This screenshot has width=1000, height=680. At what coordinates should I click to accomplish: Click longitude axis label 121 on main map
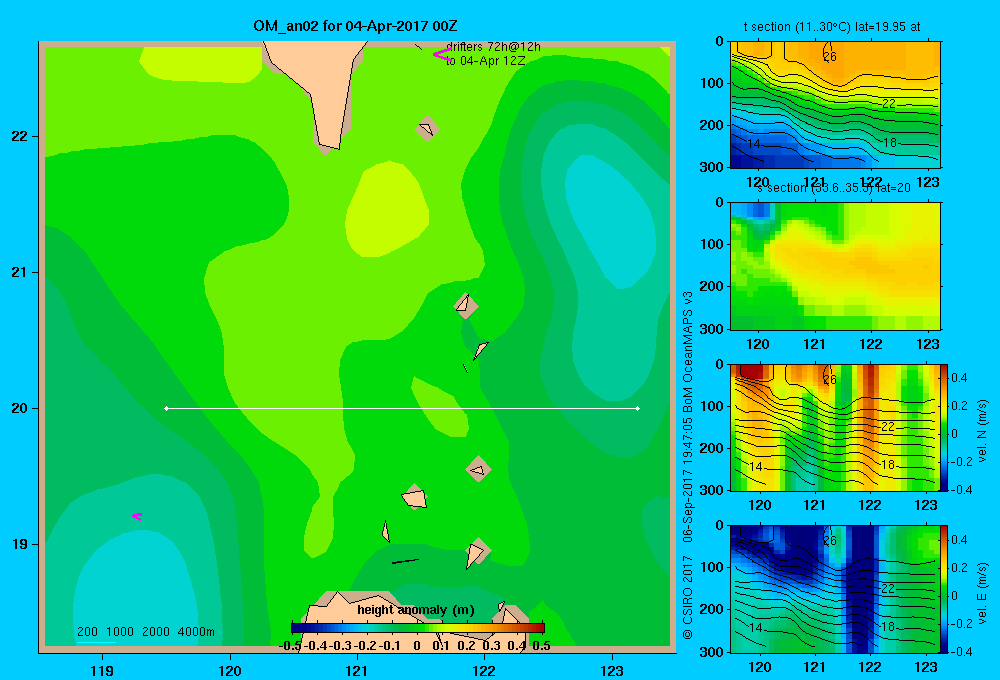[357, 670]
